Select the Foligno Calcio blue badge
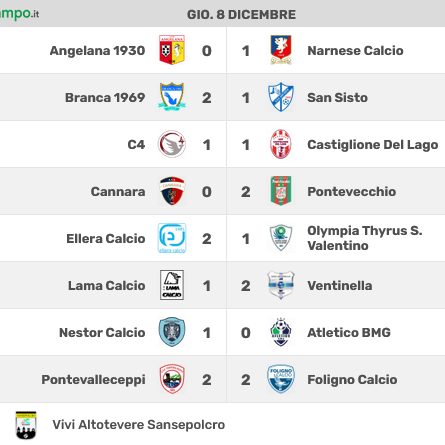This screenshot has height=445, width=445. [x=281, y=379]
